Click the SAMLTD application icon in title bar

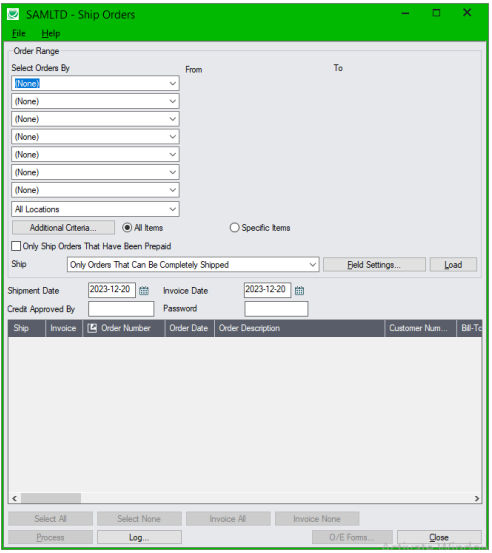(x=13, y=14)
